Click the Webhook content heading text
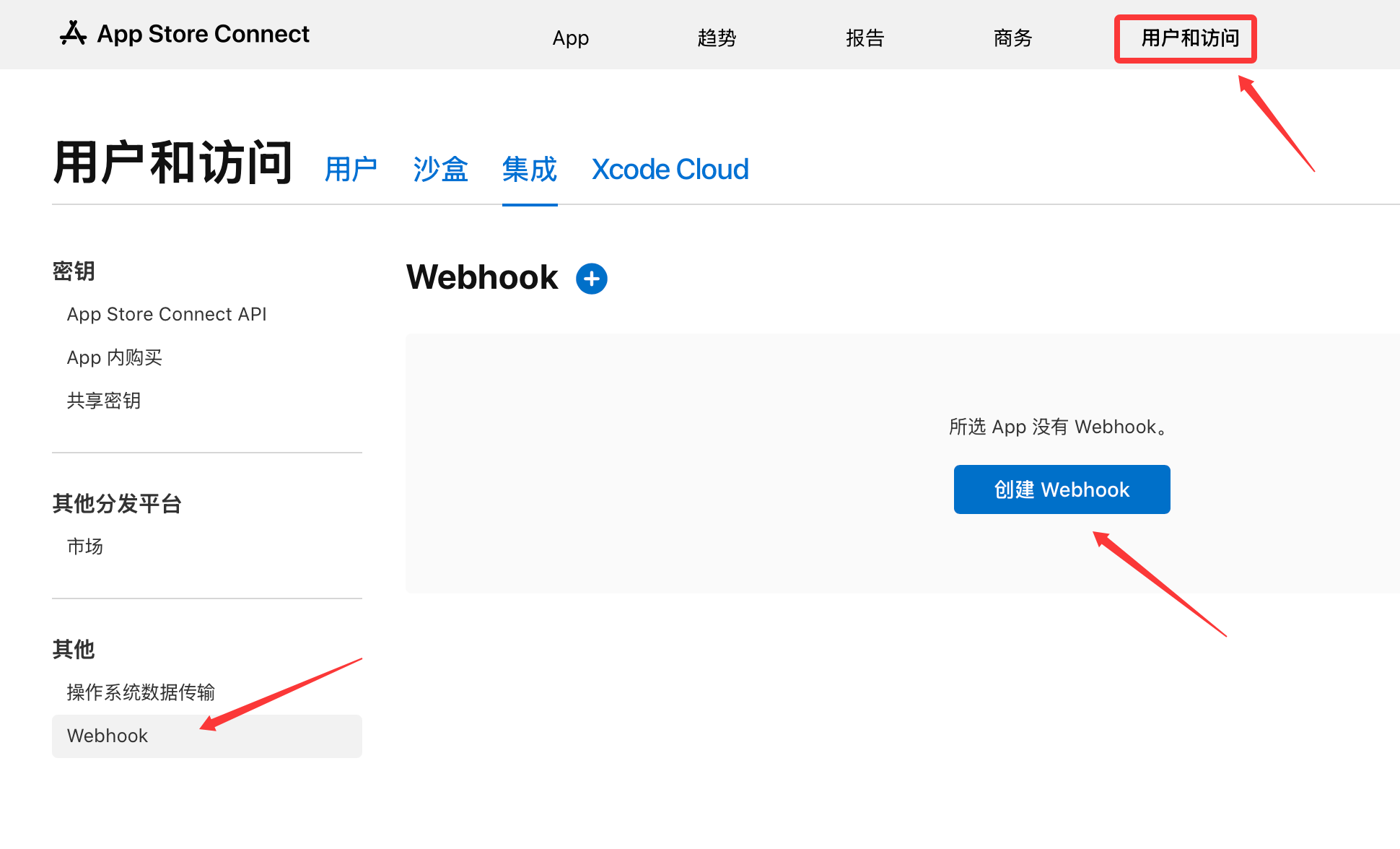The height and width of the screenshot is (849, 1400). [x=482, y=277]
